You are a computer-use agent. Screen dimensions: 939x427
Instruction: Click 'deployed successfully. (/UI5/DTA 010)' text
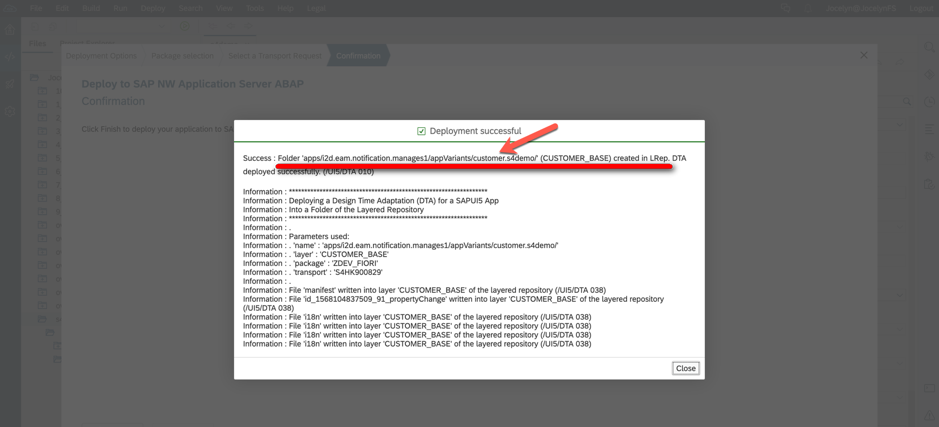[x=308, y=172]
